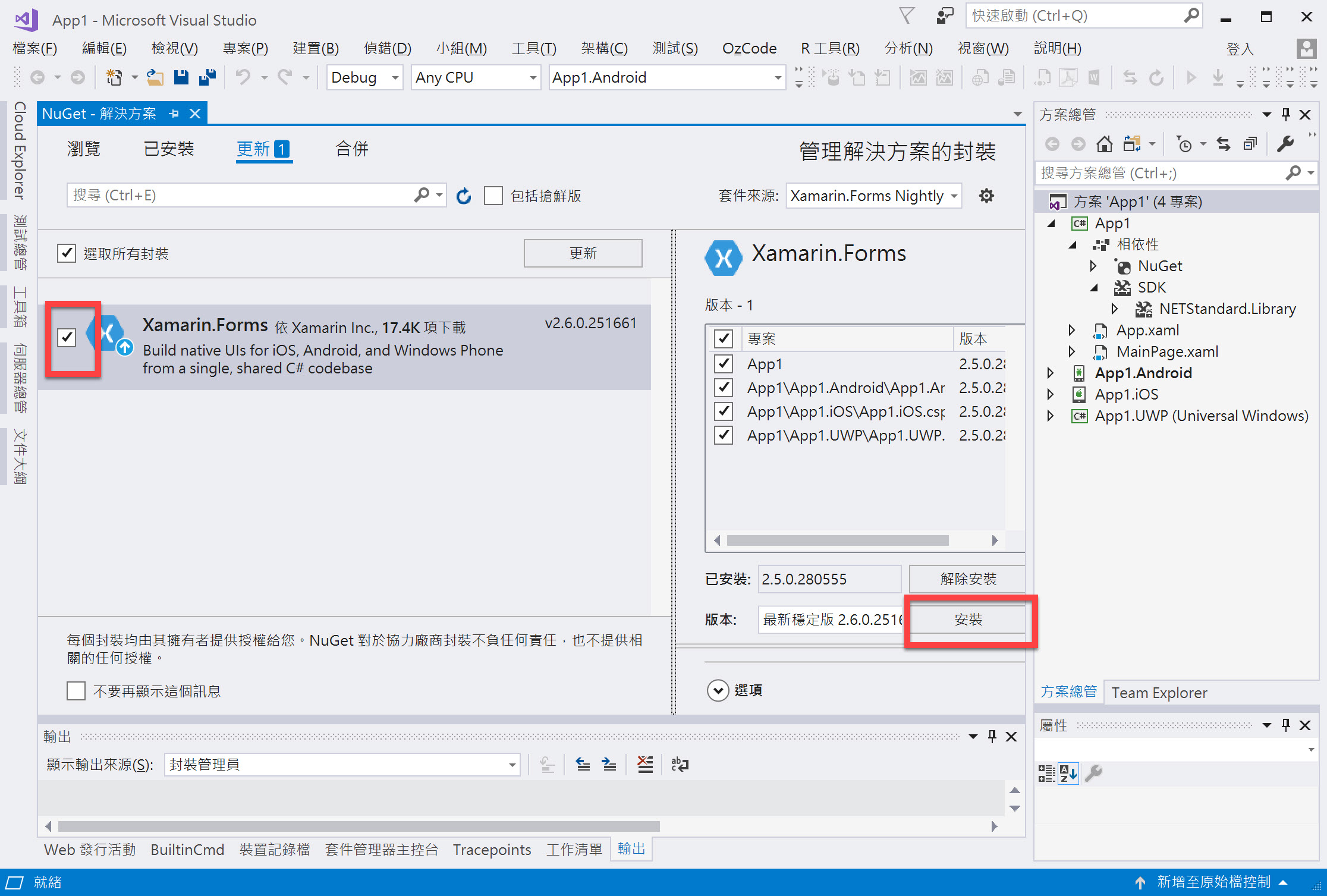This screenshot has width=1327, height=896.
Task: Uncheck the App1.Android project checkbox
Action: pyautogui.click(x=724, y=388)
